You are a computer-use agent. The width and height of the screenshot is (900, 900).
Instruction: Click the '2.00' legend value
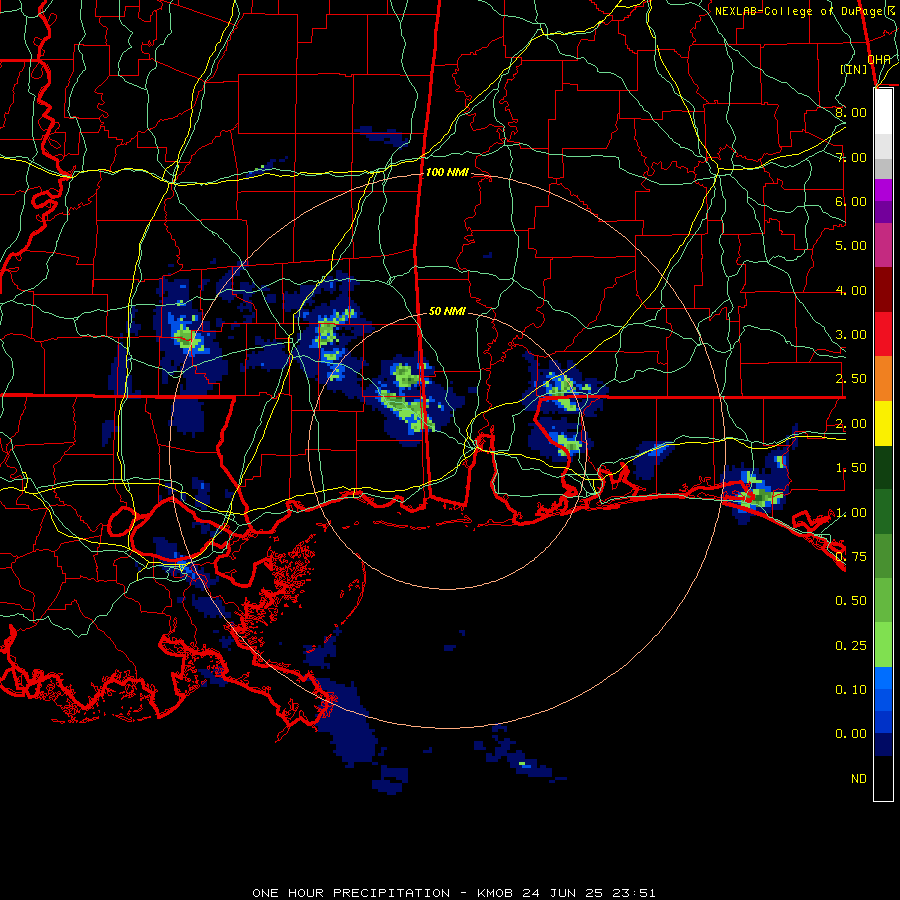(851, 424)
